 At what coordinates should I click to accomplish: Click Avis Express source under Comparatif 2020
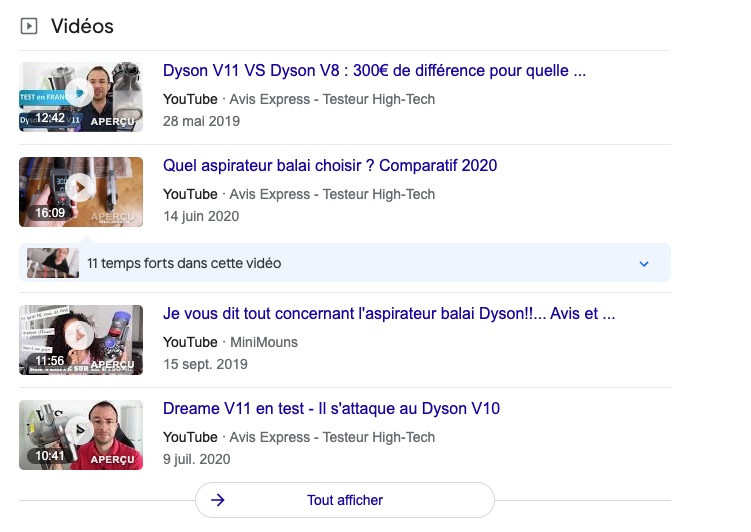tap(332, 194)
